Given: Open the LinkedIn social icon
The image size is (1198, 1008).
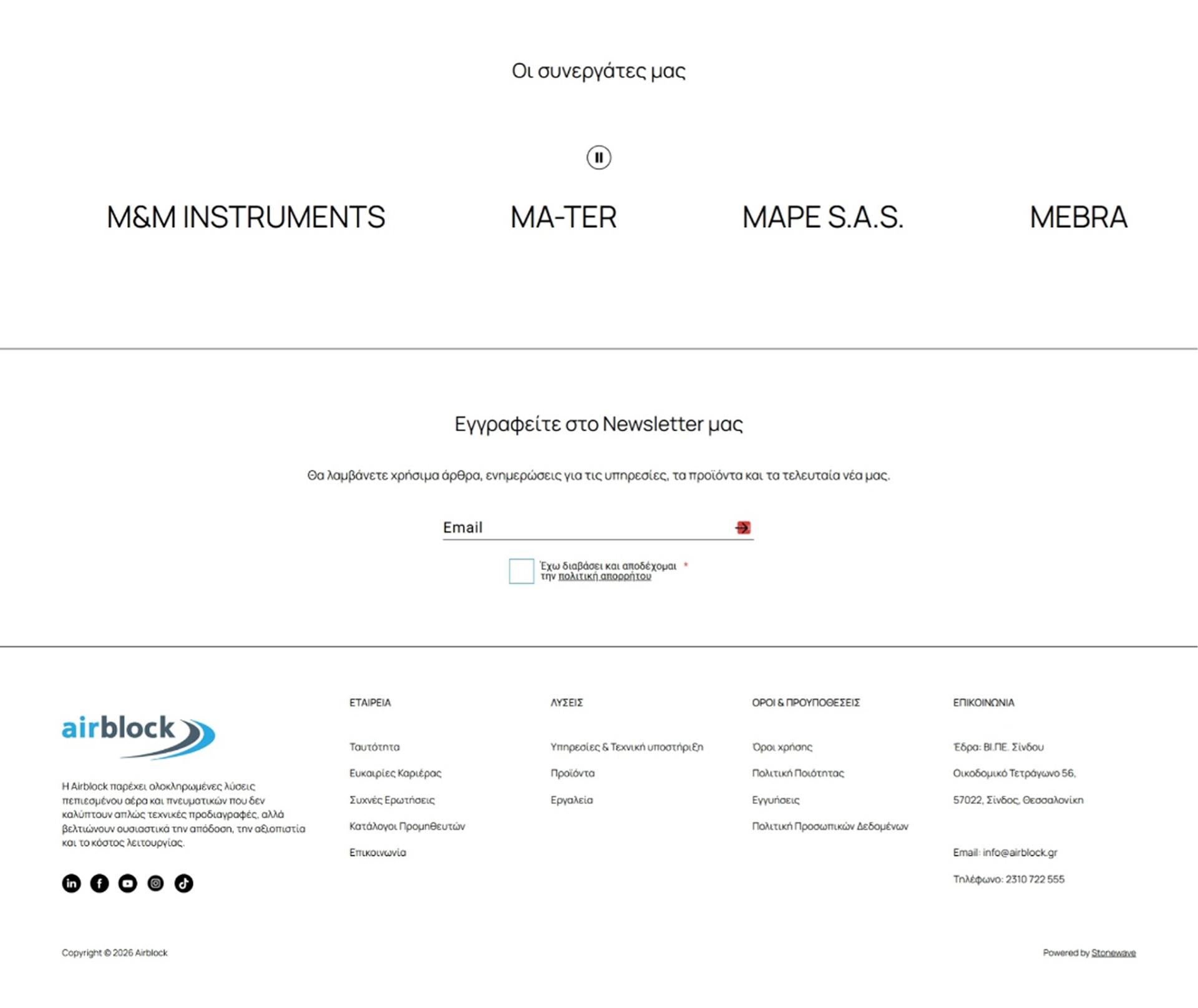Looking at the screenshot, I should (71, 883).
